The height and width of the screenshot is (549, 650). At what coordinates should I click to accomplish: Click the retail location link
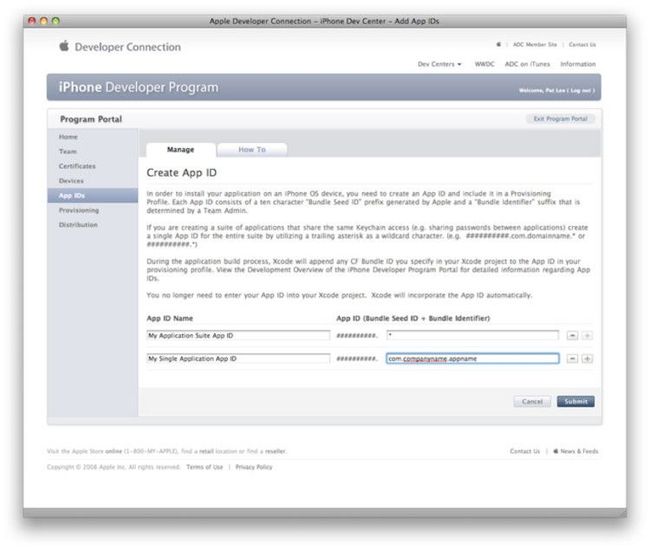206,451
